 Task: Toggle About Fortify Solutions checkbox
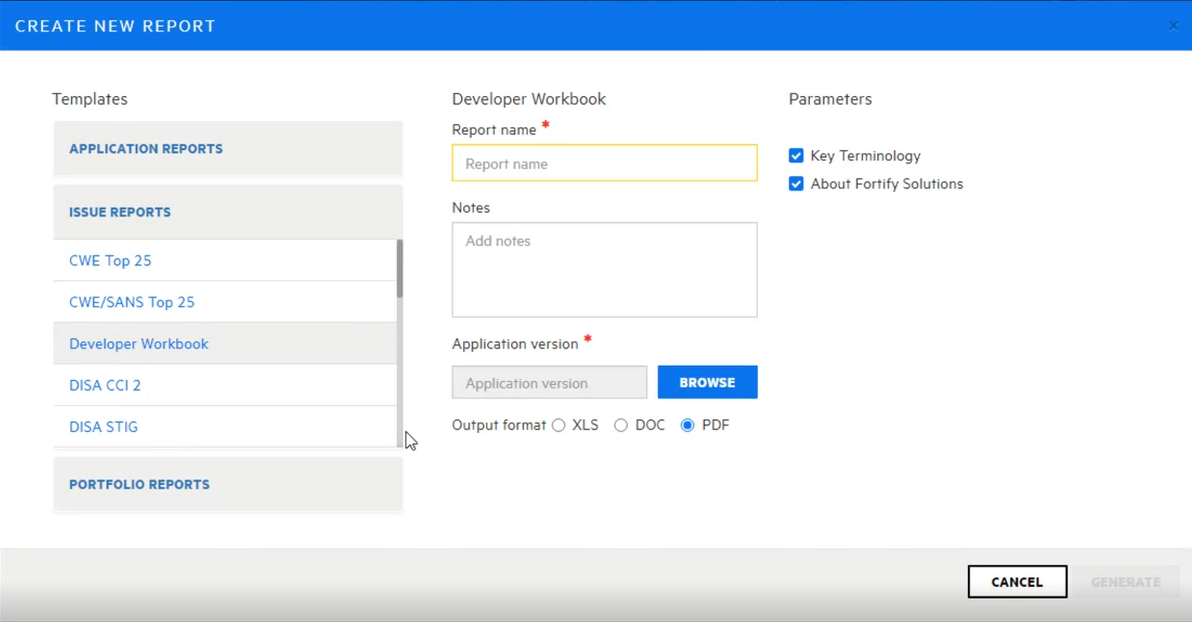tap(796, 184)
